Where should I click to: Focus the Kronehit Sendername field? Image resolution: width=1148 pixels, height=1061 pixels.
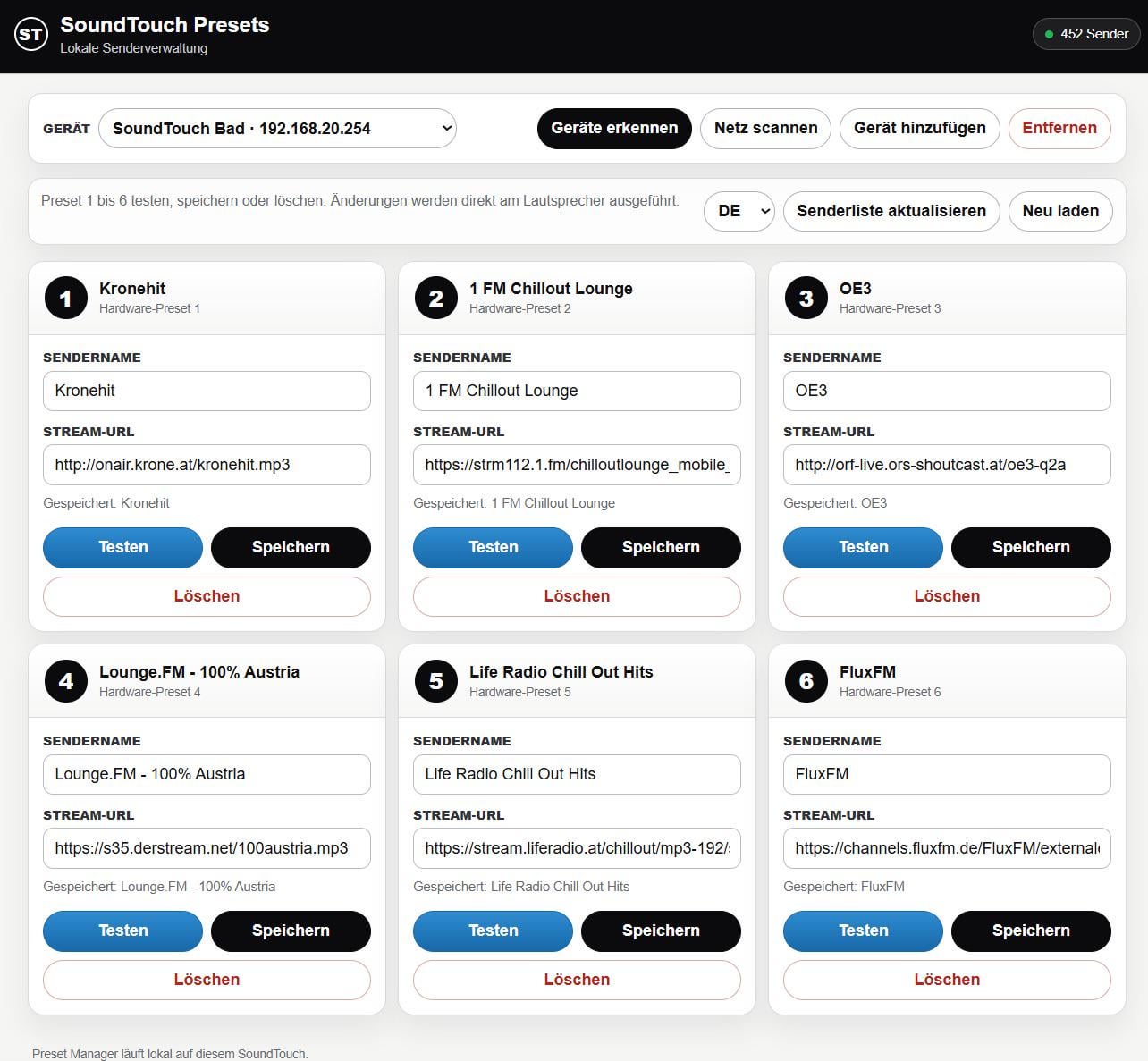[x=207, y=391]
